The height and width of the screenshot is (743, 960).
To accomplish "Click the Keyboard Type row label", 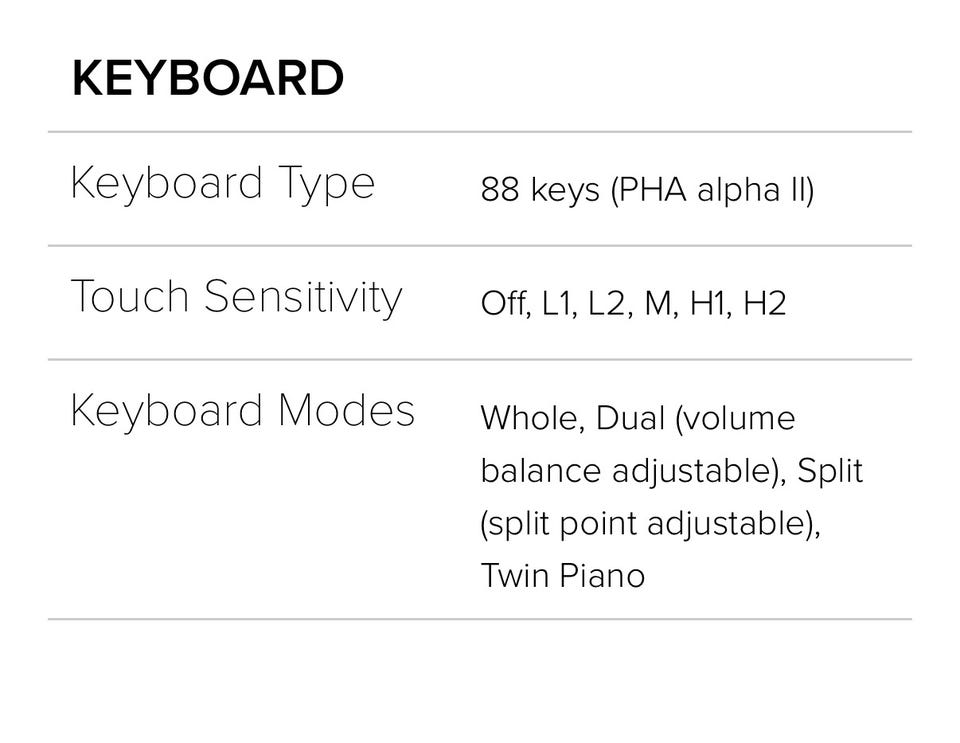I will click(x=222, y=184).
